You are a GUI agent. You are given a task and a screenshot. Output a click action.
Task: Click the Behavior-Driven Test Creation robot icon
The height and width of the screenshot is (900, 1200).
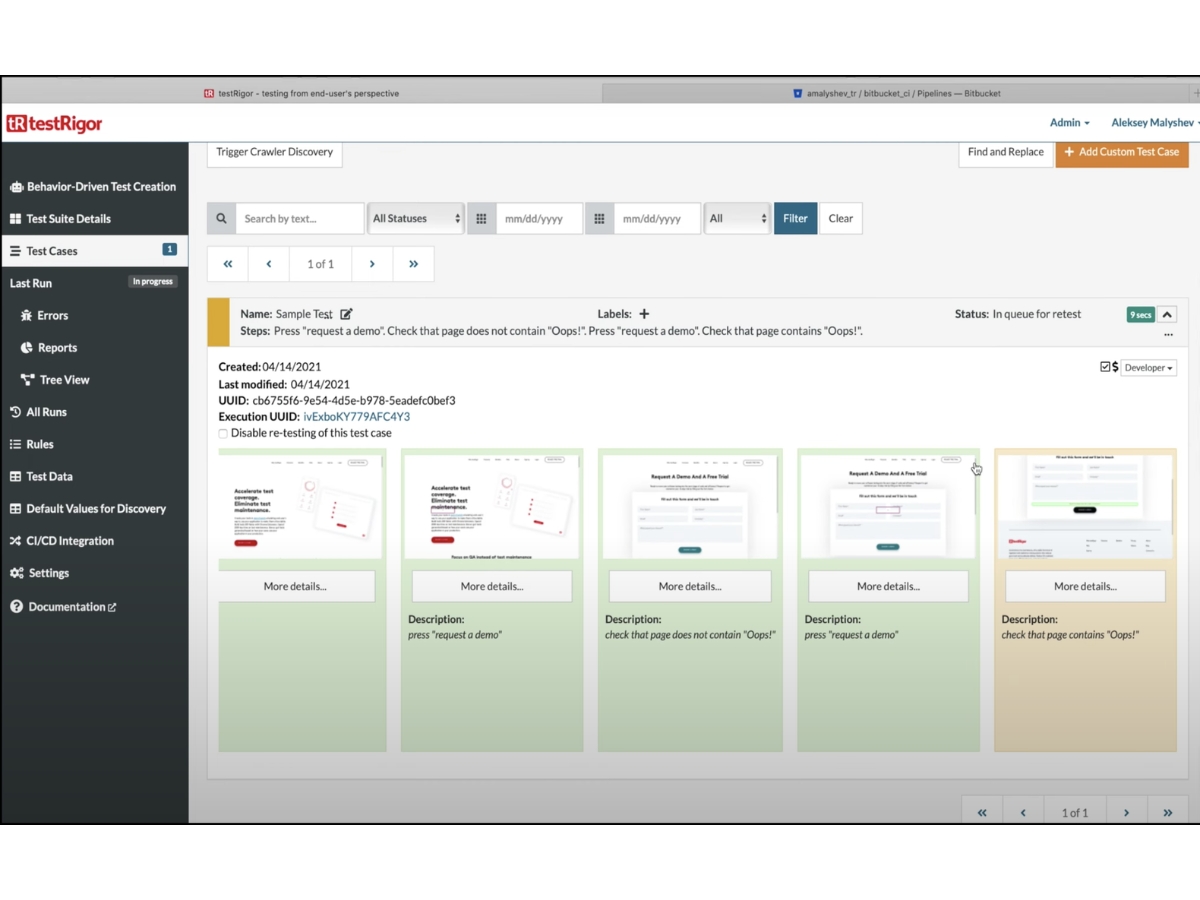pos(16,187)
